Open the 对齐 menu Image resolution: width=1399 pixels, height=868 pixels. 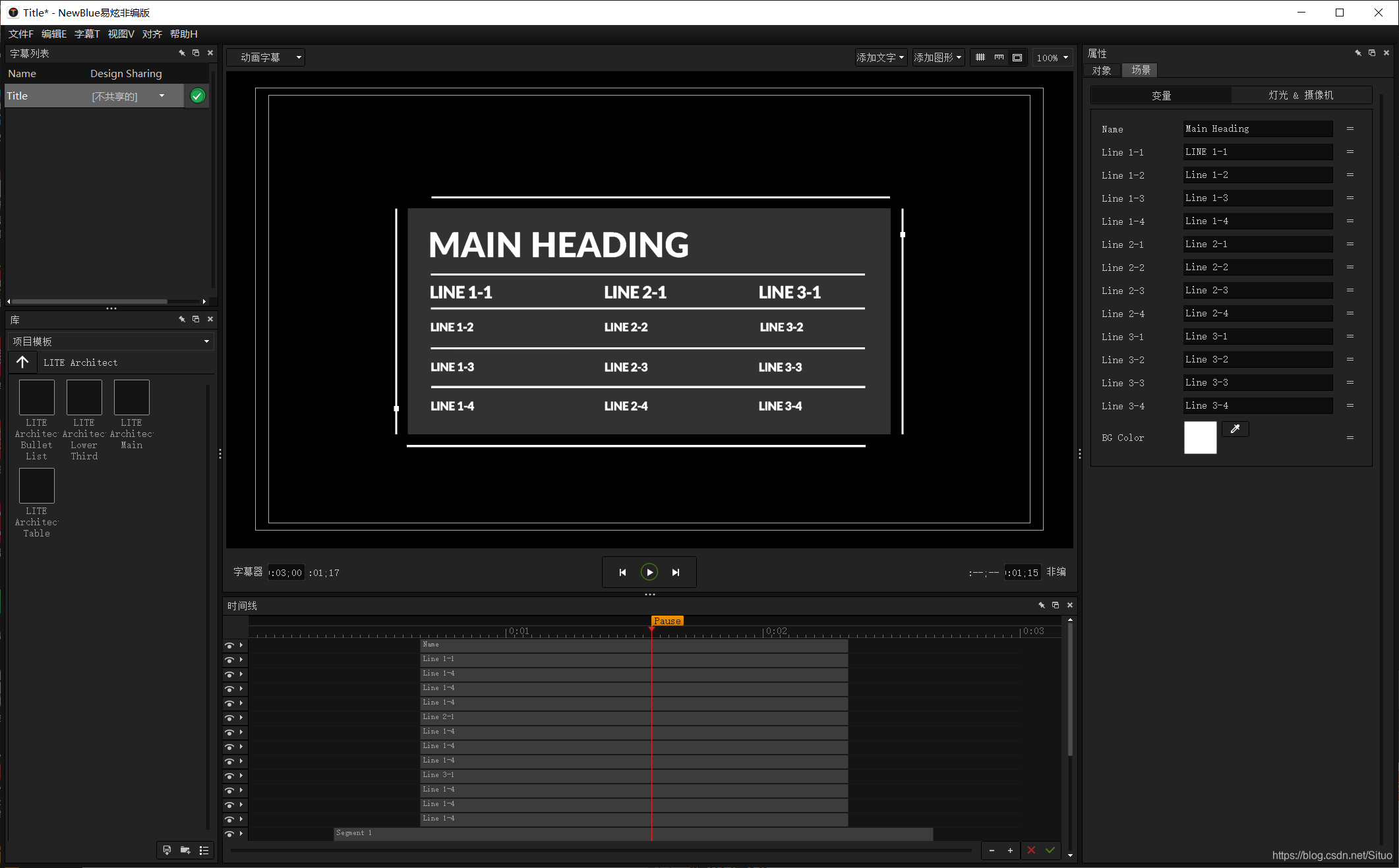click(152, 34)
